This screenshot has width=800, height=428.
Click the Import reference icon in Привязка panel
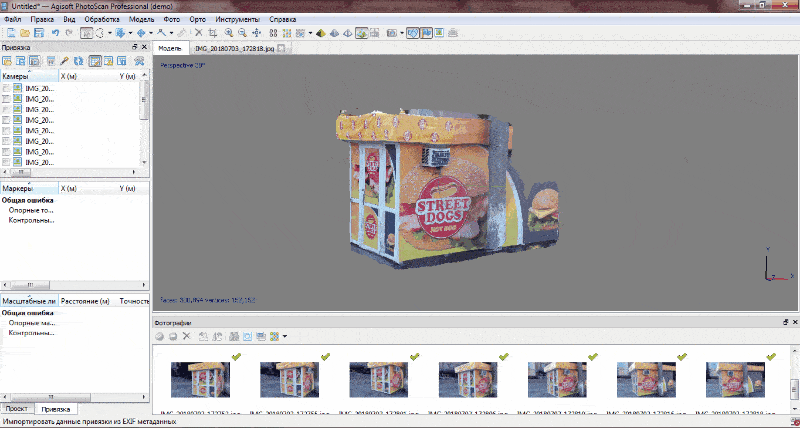(7, 61)
